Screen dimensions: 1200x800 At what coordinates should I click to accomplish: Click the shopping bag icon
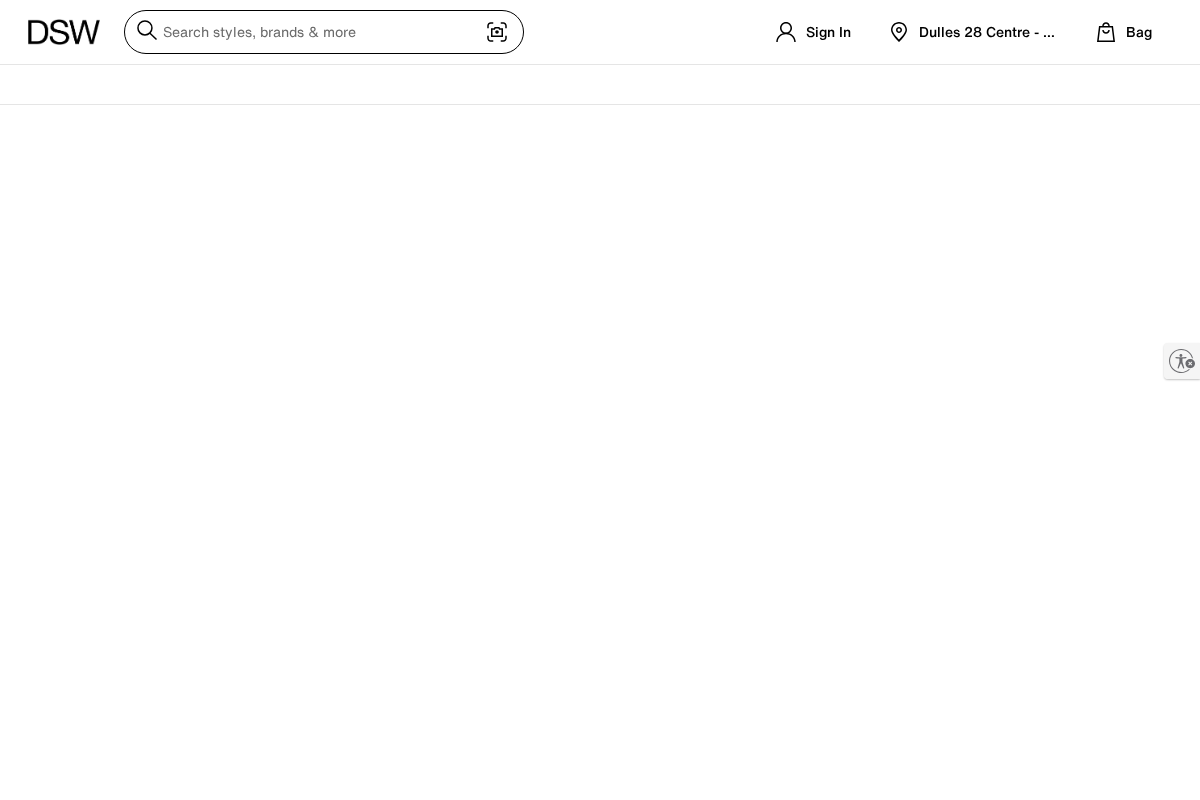(x=1106, y=32)
